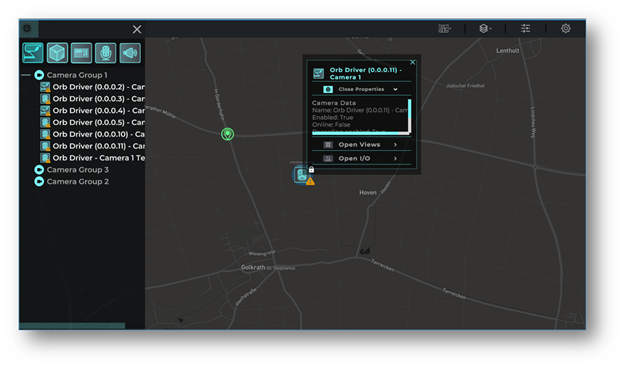The height and width of the screenshot is (368, 624).
Task: Click the Camera Data properties scrollbar
Action: click(410, 116)
